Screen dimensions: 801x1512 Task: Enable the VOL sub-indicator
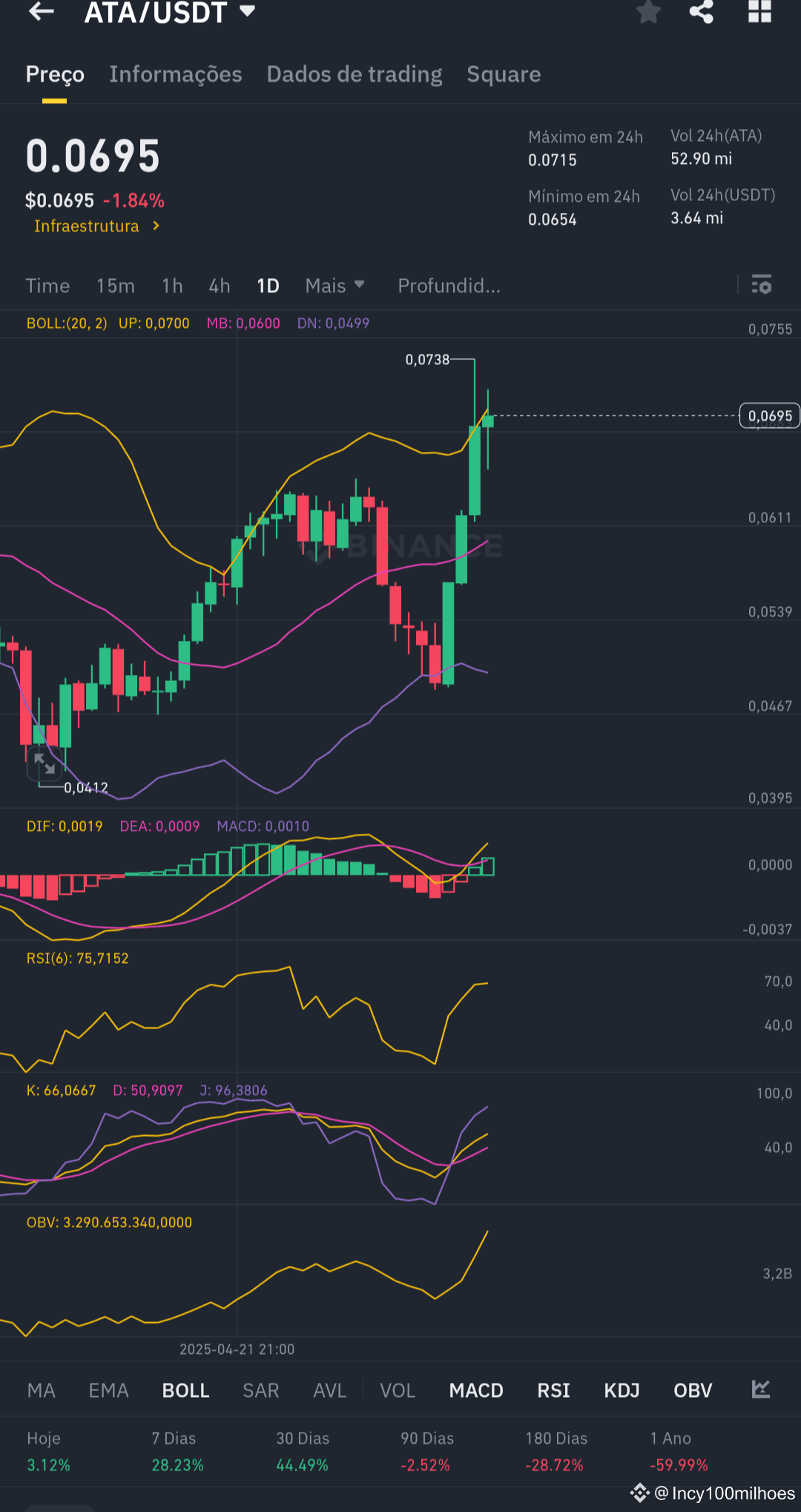pyautogui.click(x=398, y=1390)
